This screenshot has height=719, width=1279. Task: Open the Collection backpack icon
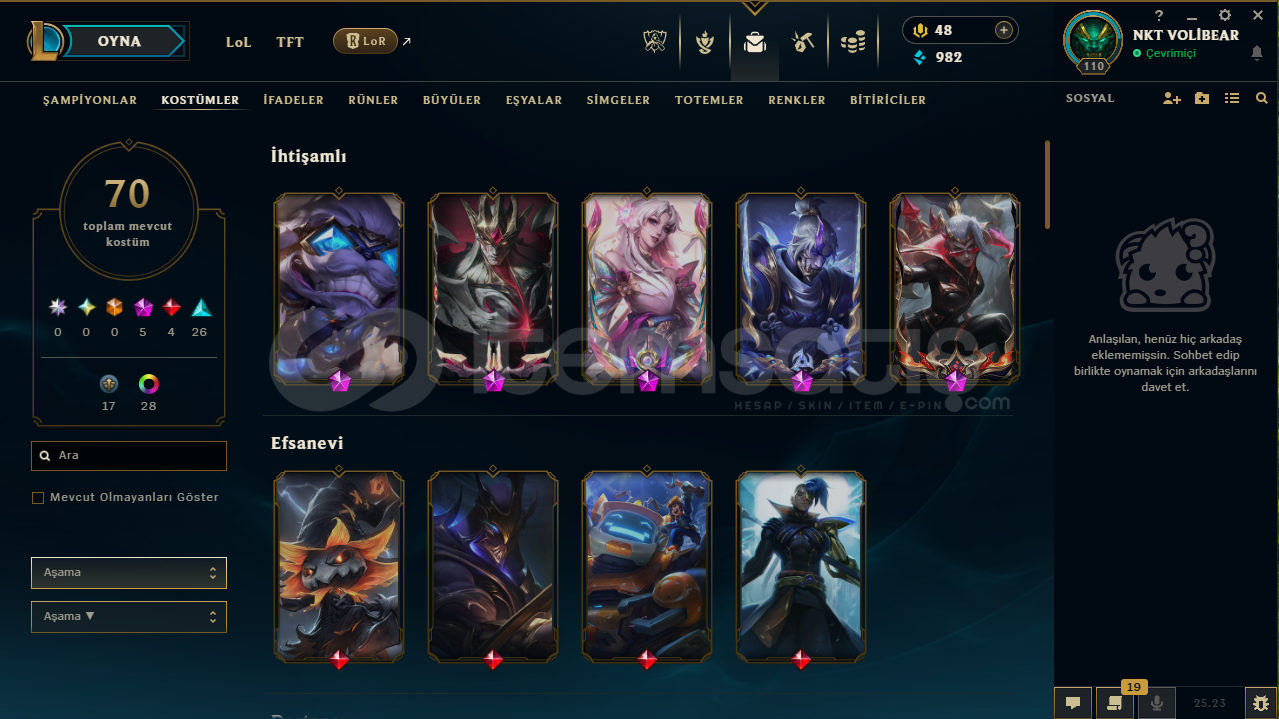click(x=755, y=42)
